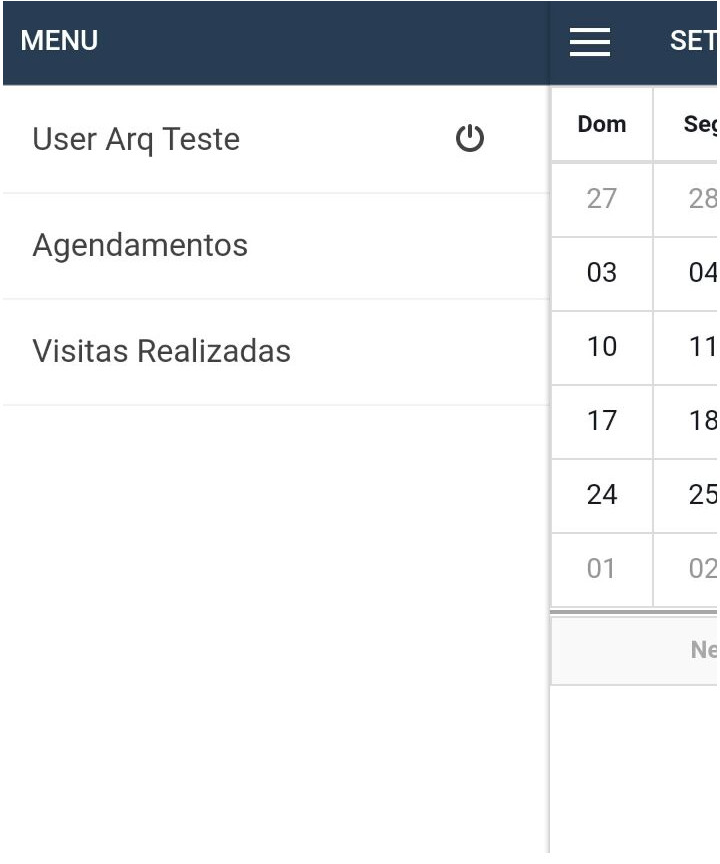This screenshot has width=720, height=864.
Task: Select the User Arq Teste entry
Action: 136,139
